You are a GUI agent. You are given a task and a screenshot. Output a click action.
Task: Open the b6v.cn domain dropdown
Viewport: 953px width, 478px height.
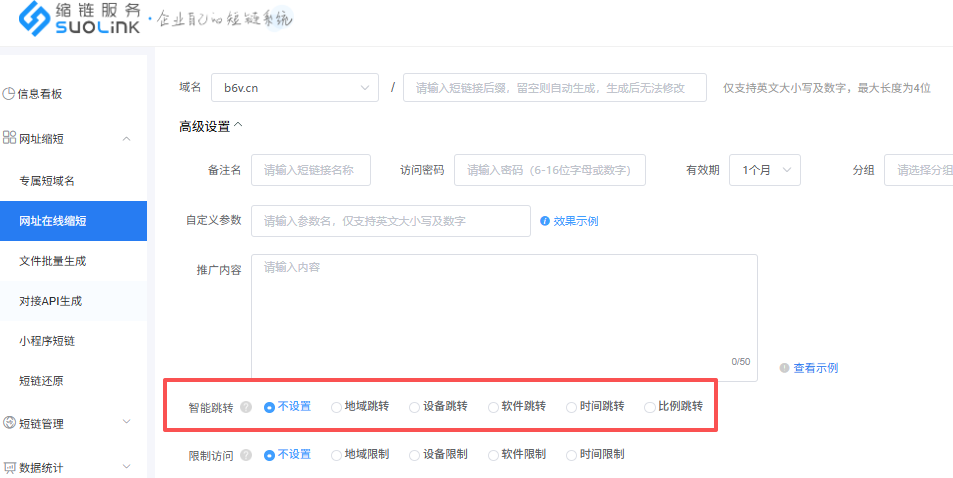click(294, 88)
